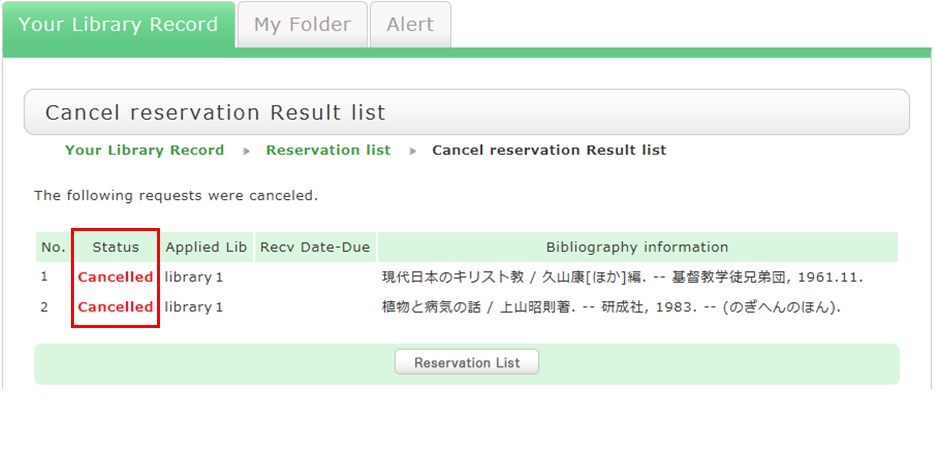Click the breadcrumb arrow after Your Library Record
Viewport: 935px width, 460px height.
click(246, 151)
